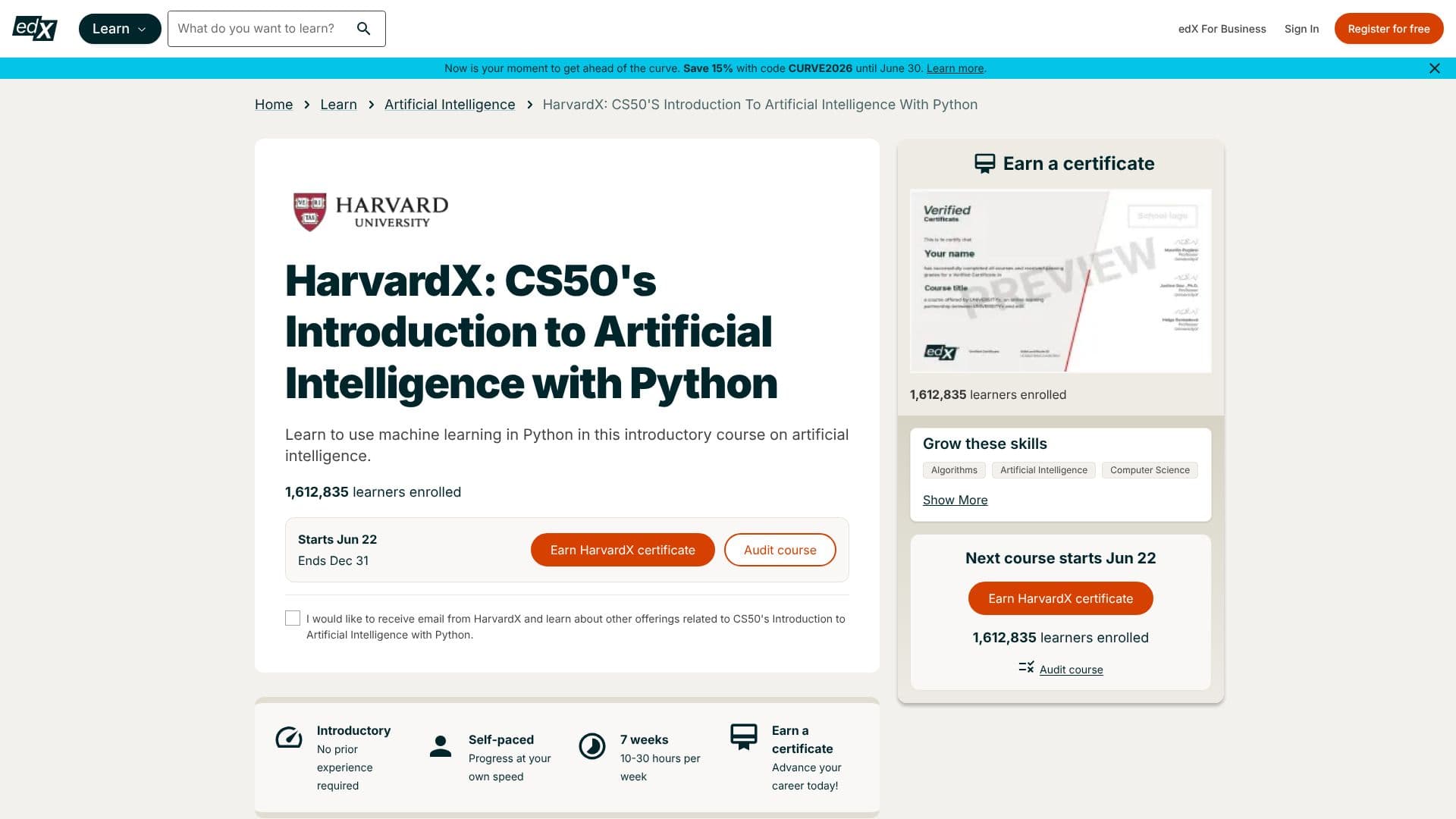Go to edX For Business
The height and width of the screenshot is (819, 1456).
pyautogui.click(x=1222, y=29)
